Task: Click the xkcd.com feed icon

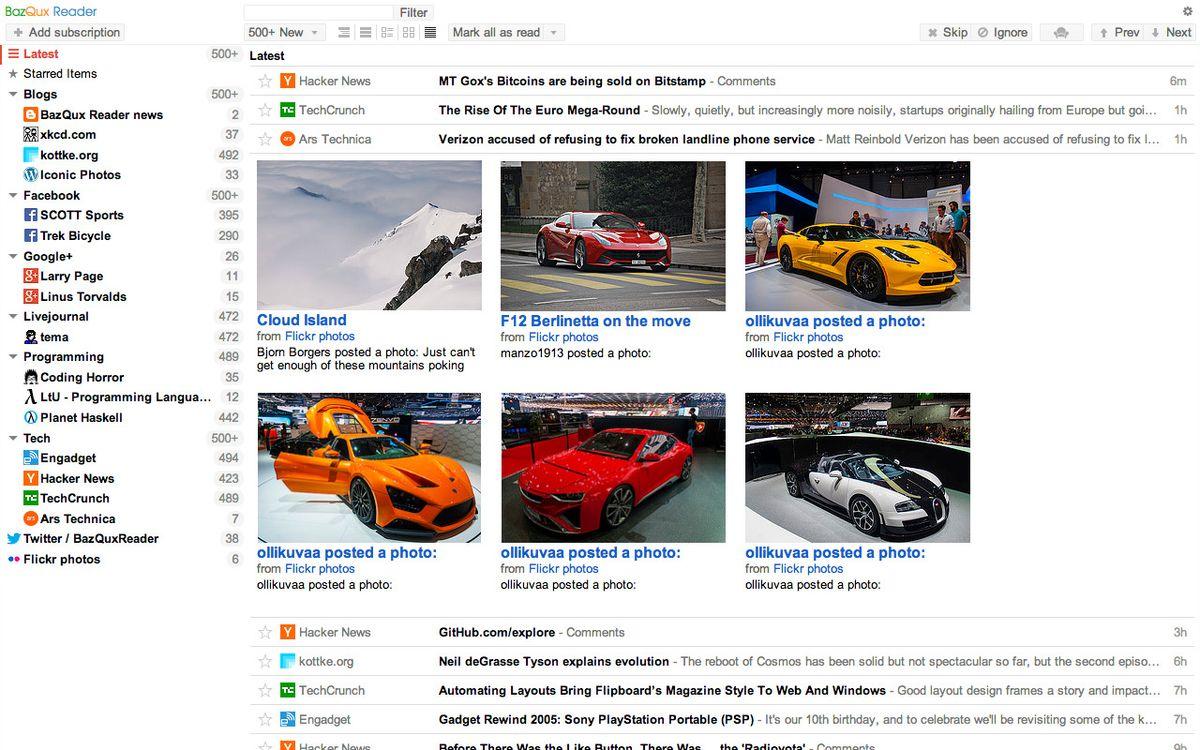Action: [31, 134]
